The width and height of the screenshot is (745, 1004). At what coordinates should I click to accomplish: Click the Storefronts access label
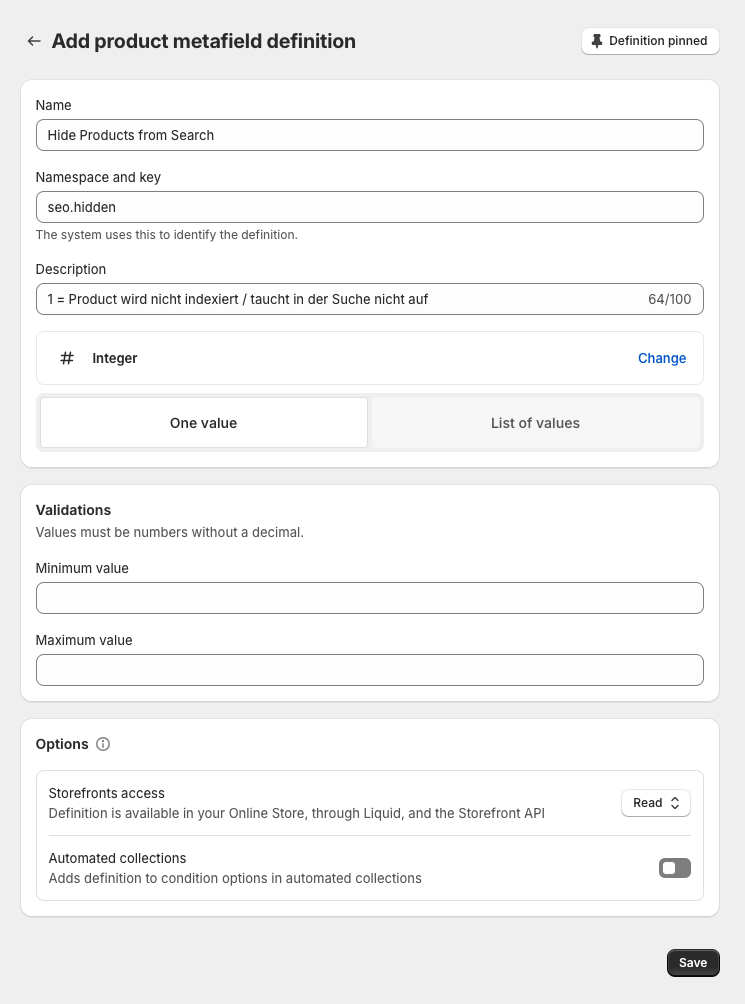[x=107, y=793]
